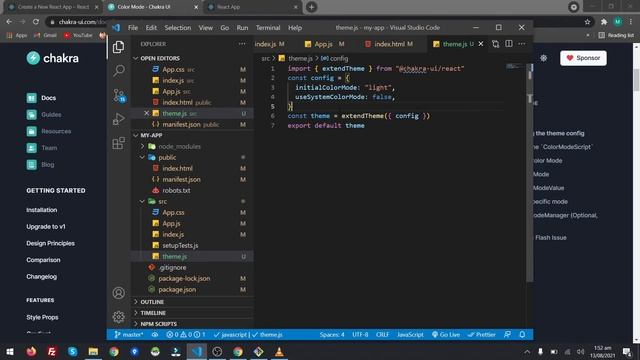Open a new Chrome tab

point(311,7)
